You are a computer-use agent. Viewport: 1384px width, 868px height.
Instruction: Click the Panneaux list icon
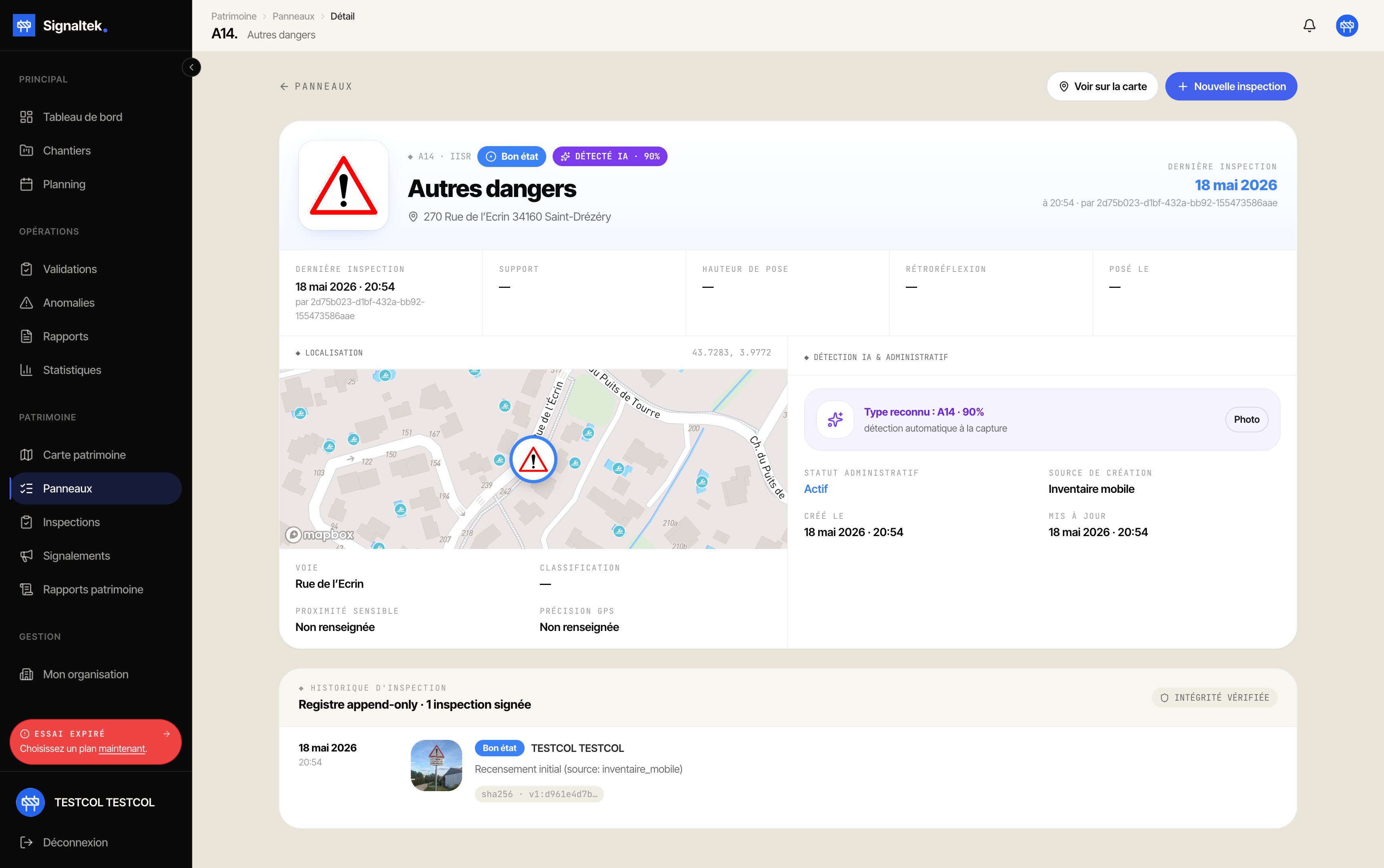tap(26, 488)
